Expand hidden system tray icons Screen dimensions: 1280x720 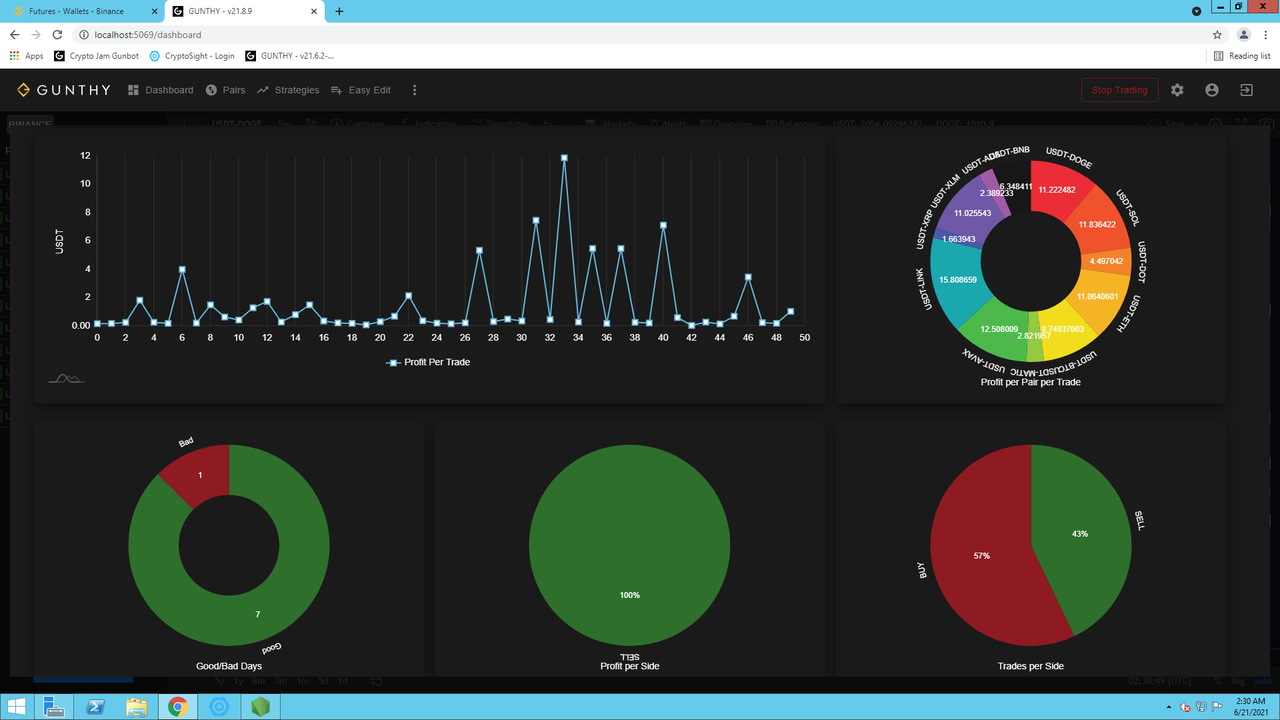(x=1169, y=707)
